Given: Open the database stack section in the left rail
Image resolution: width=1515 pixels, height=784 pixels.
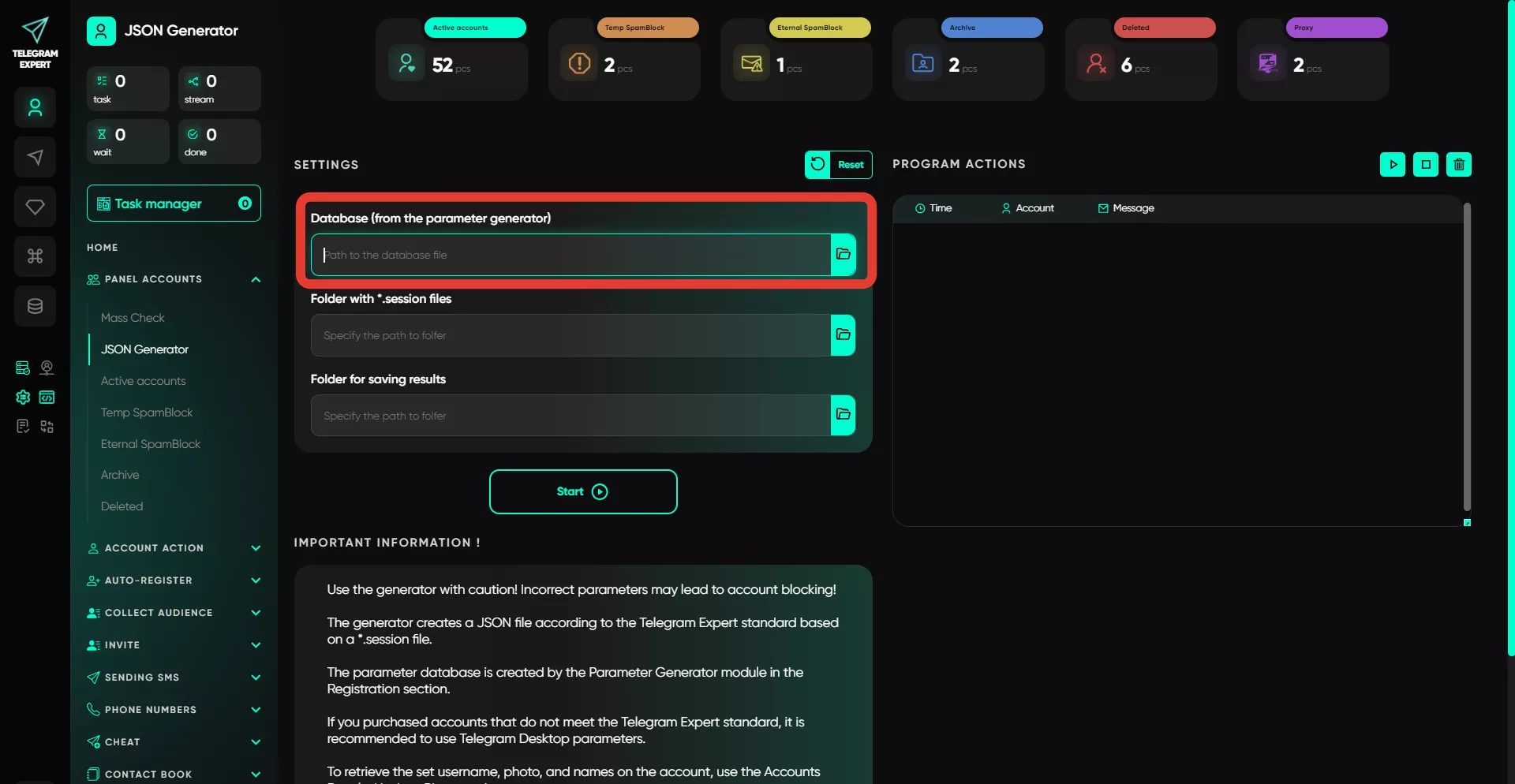Looking at the screenshot, I should point(35,306).
